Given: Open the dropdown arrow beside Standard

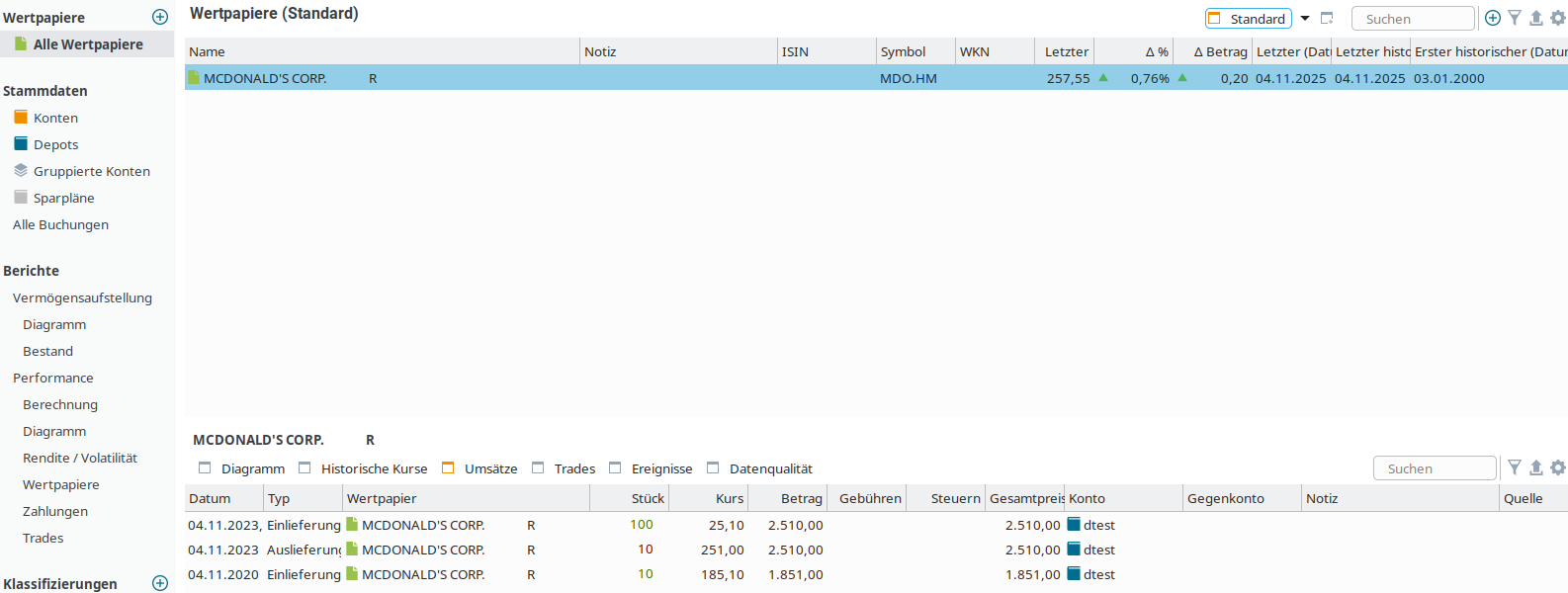Looking at the screenshot, I should 1305,19.
